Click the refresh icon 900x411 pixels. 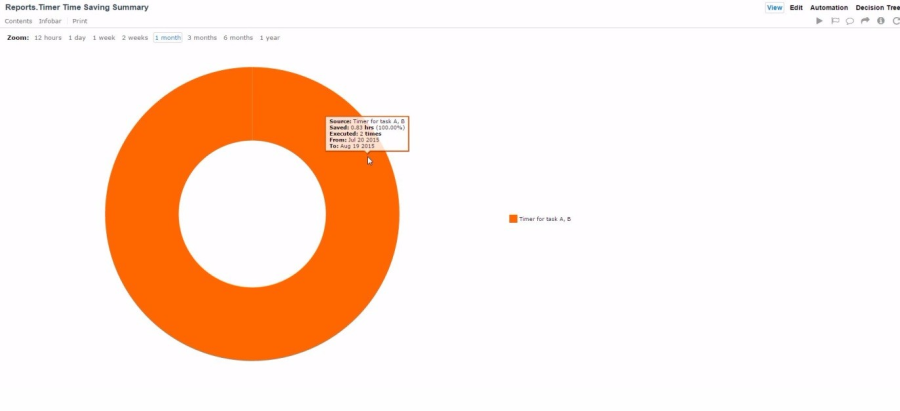[896, 21]
